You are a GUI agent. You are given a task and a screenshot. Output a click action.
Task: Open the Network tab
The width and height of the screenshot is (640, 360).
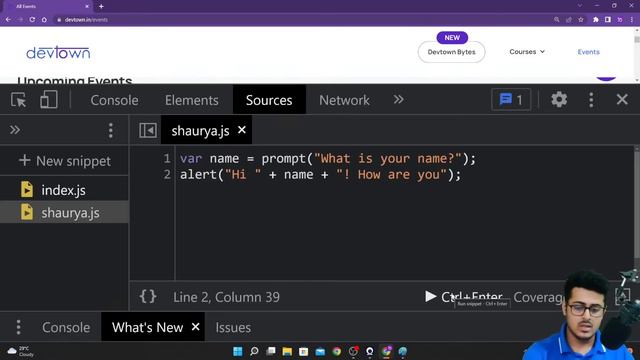point(344,100)
